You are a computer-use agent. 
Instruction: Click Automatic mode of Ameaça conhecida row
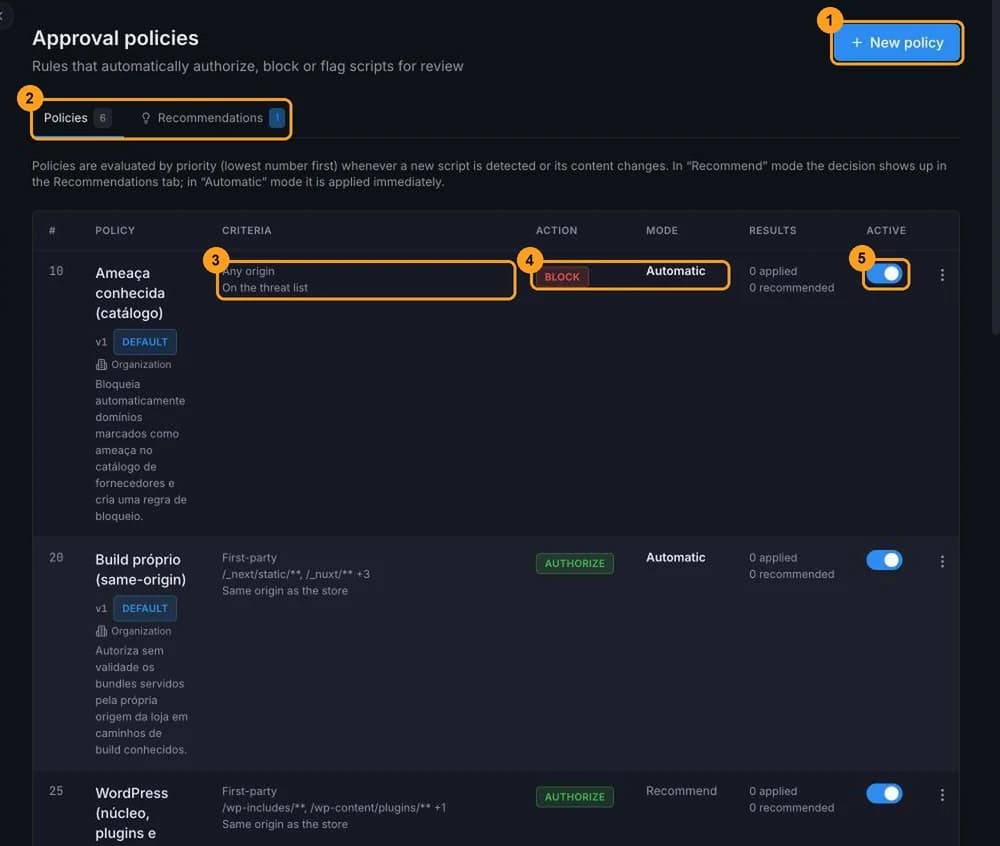coord(675,270)
